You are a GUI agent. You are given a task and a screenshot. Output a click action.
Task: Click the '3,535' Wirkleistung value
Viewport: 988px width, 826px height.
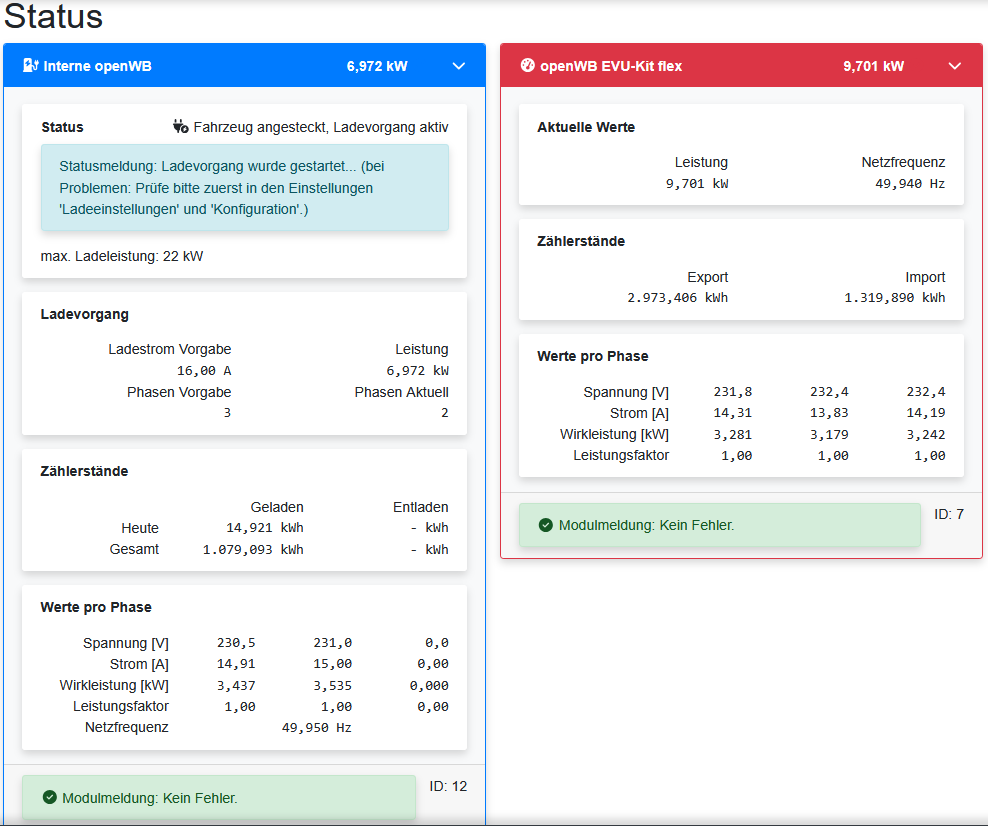333,685
